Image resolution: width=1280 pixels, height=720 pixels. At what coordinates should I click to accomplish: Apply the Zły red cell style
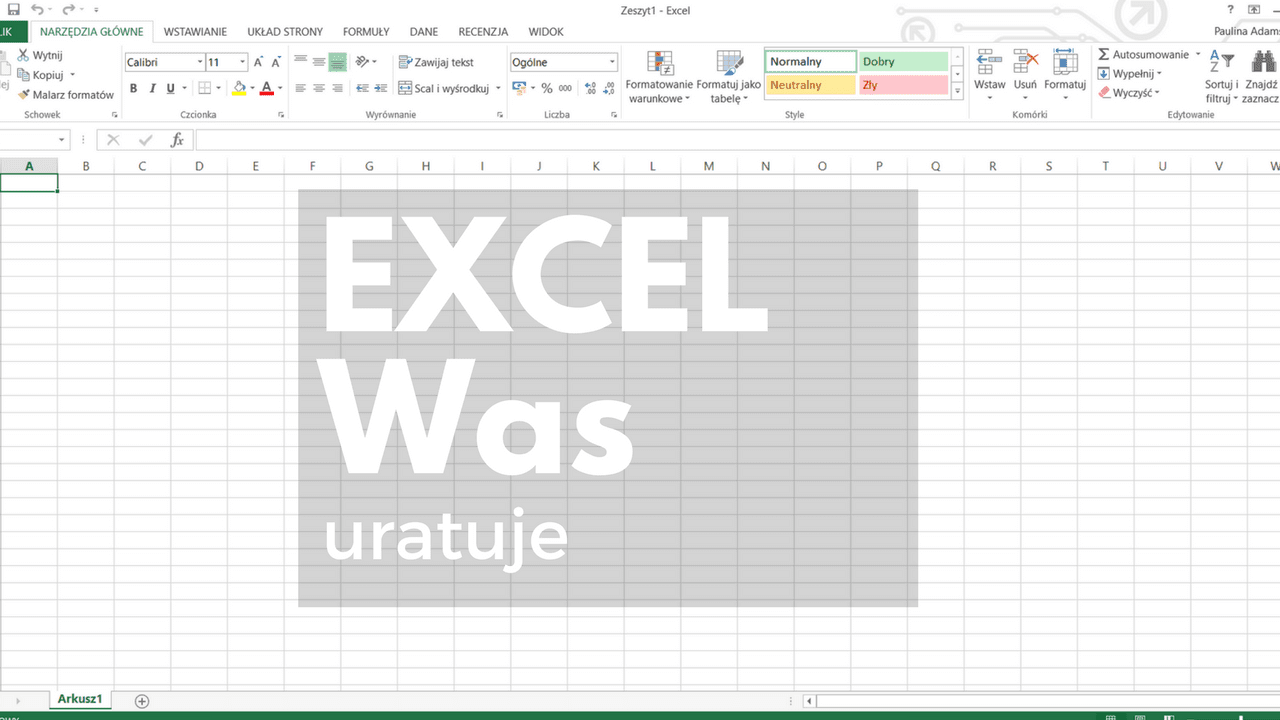pos(903,85)
